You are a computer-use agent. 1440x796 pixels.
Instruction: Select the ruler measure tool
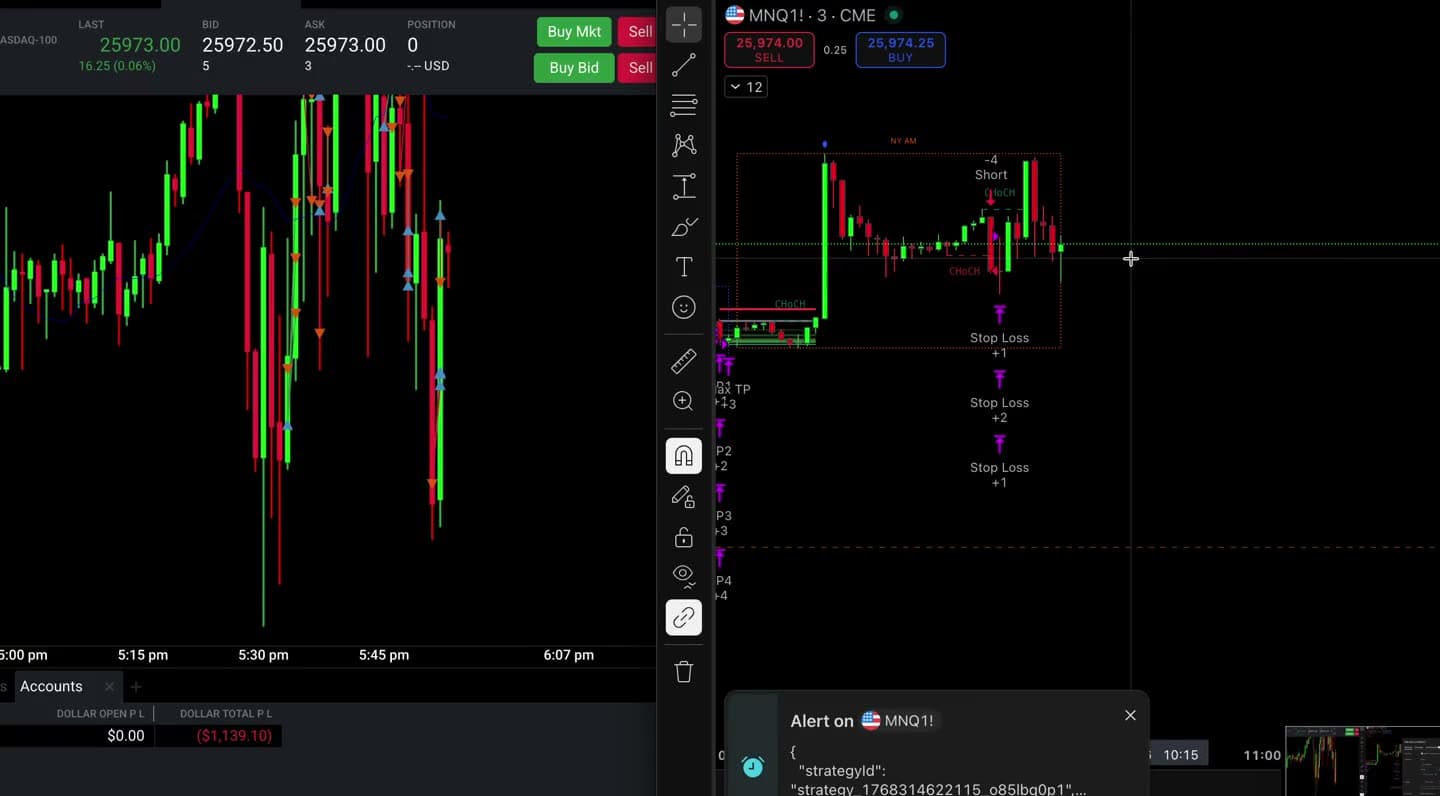[x=684, y=361]
